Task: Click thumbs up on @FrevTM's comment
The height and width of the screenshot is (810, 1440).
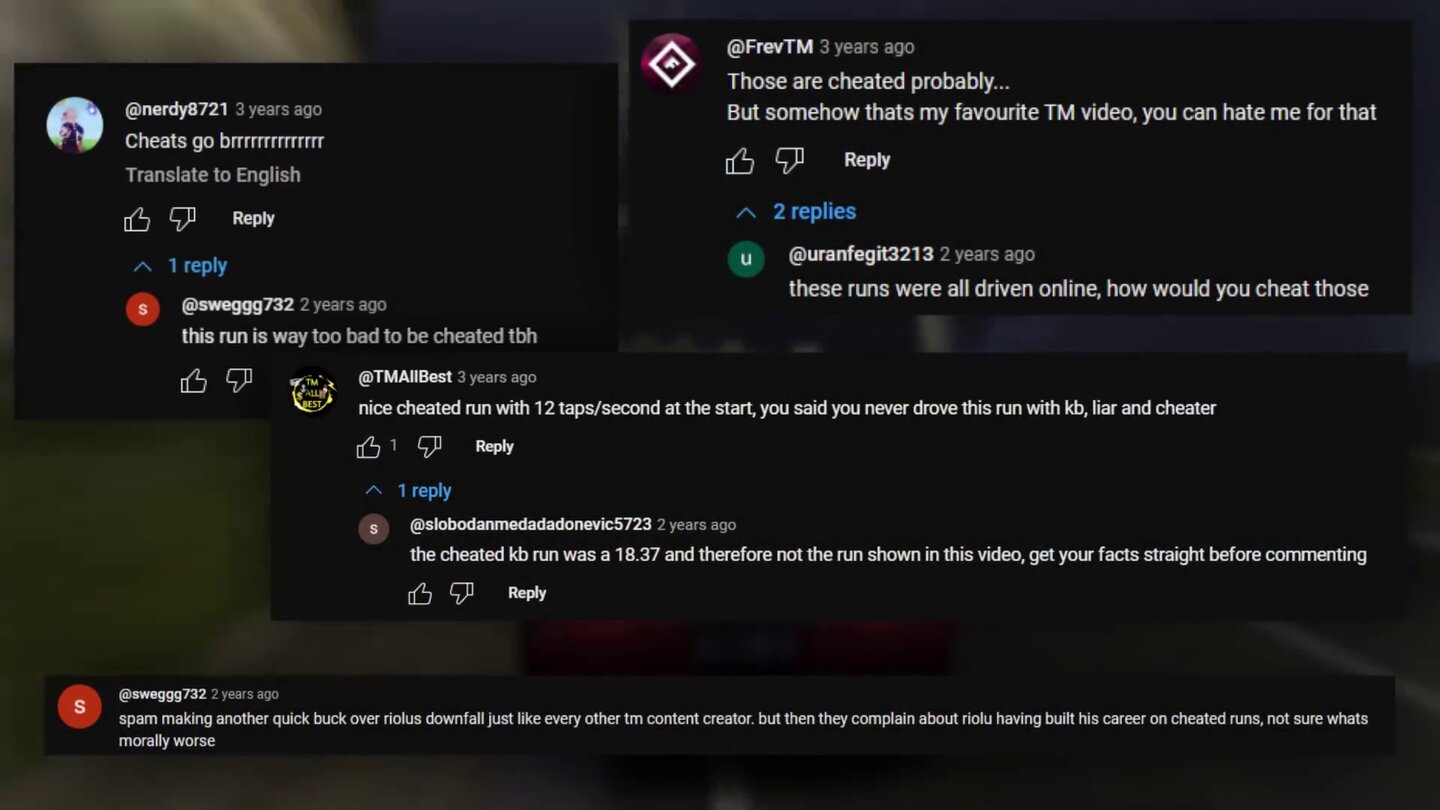Action: click(740, 160)
